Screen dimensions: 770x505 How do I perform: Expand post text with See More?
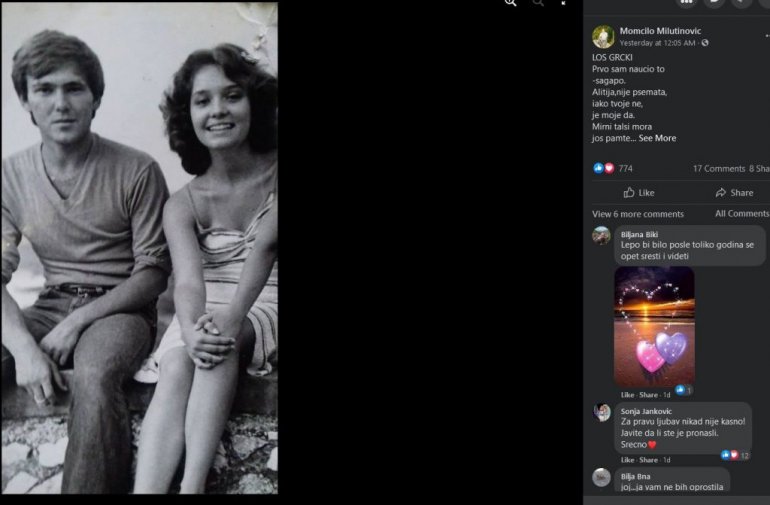coord(657,138)
